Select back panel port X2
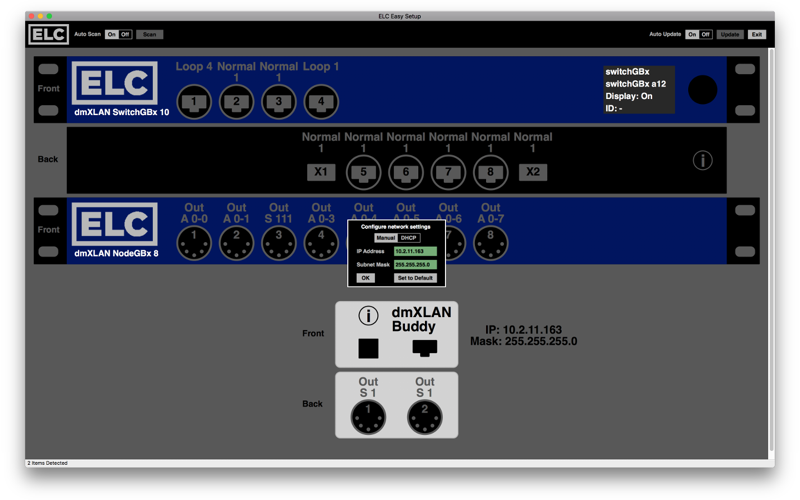The width and height of the screenshot is (800, 500). point(533,172)
